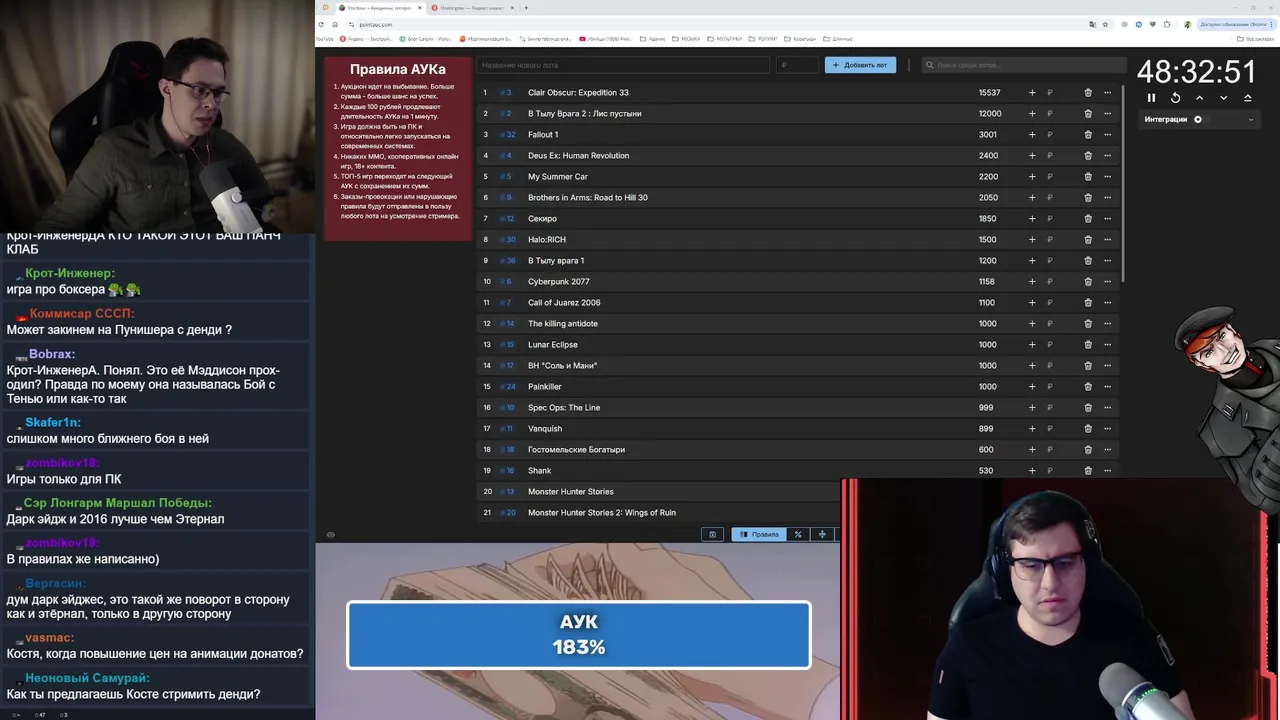Click ruble icon on Shank row
This screenshot has width=1280, height=720.
coord(1050,471)
